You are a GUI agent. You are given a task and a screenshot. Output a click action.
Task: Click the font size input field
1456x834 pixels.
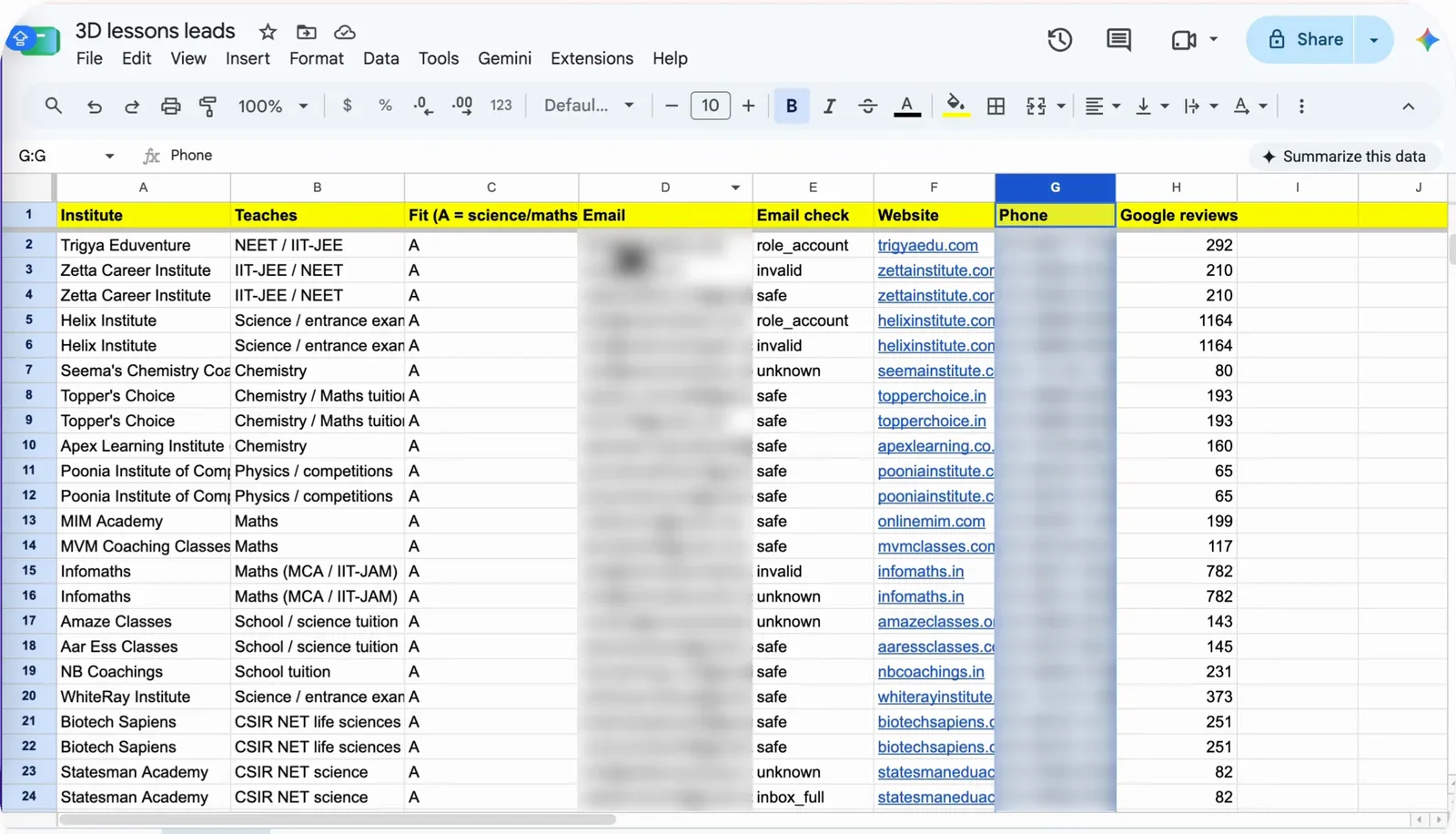click(x=710, y=106)
